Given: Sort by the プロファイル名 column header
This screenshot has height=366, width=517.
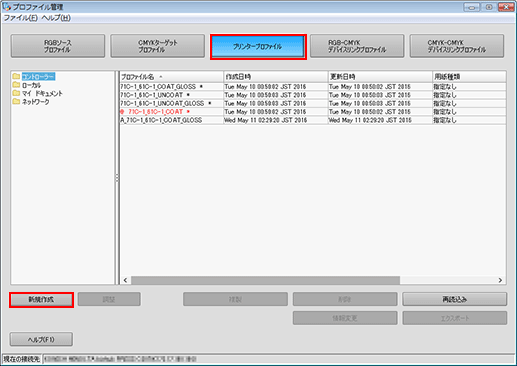Looking at the screenshot, I should click(171, 77).
